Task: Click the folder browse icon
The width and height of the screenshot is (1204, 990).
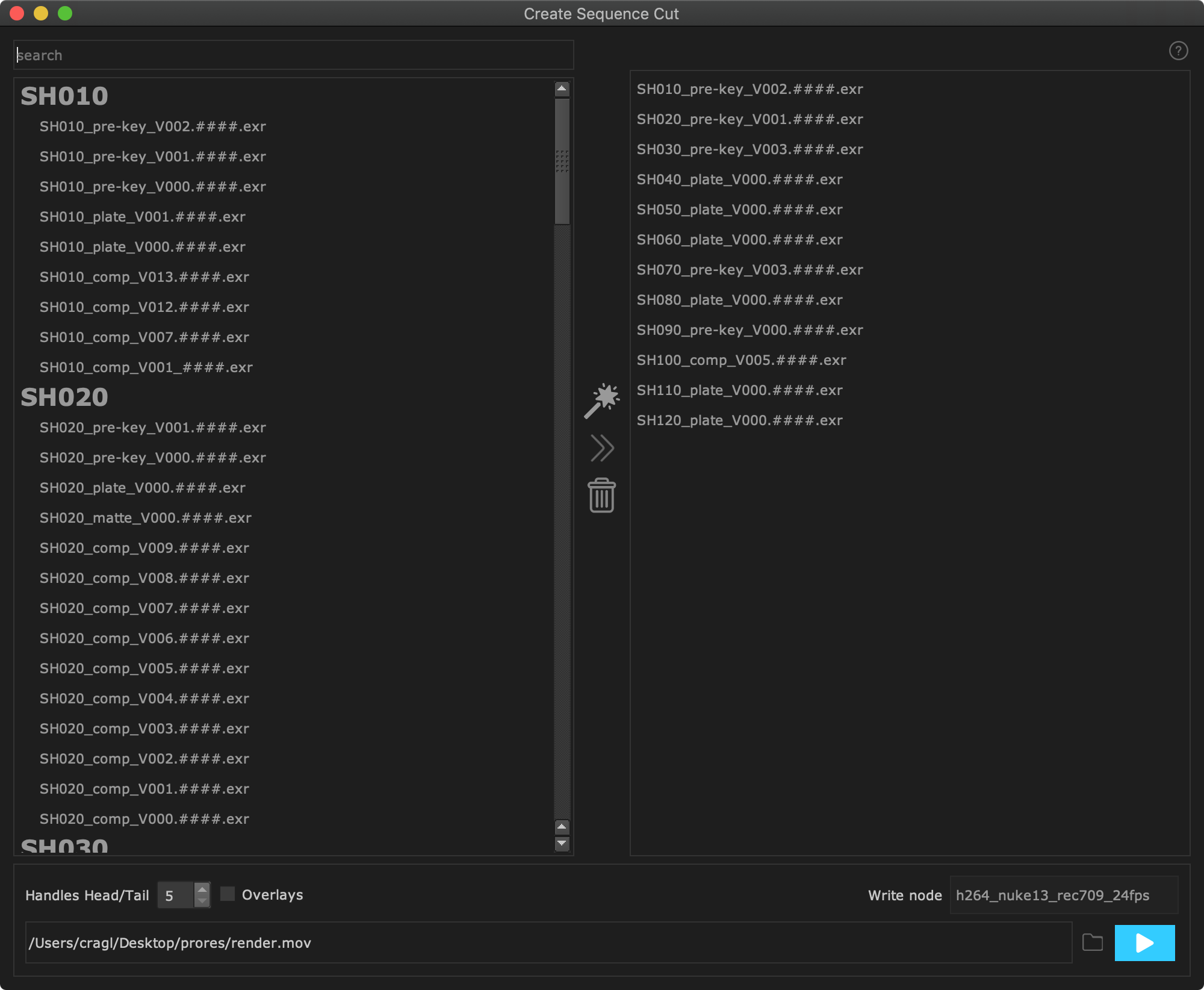Action: click(1092, 942)
